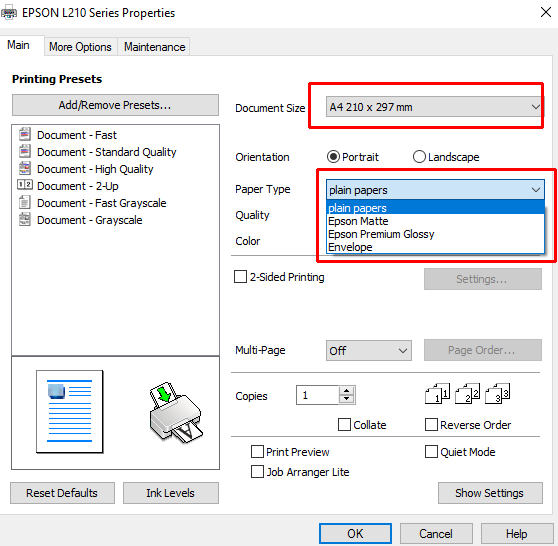This screenshot has width=558, height=546.
Task: Click the collated copies 1-1 icon
Action: 437,394
